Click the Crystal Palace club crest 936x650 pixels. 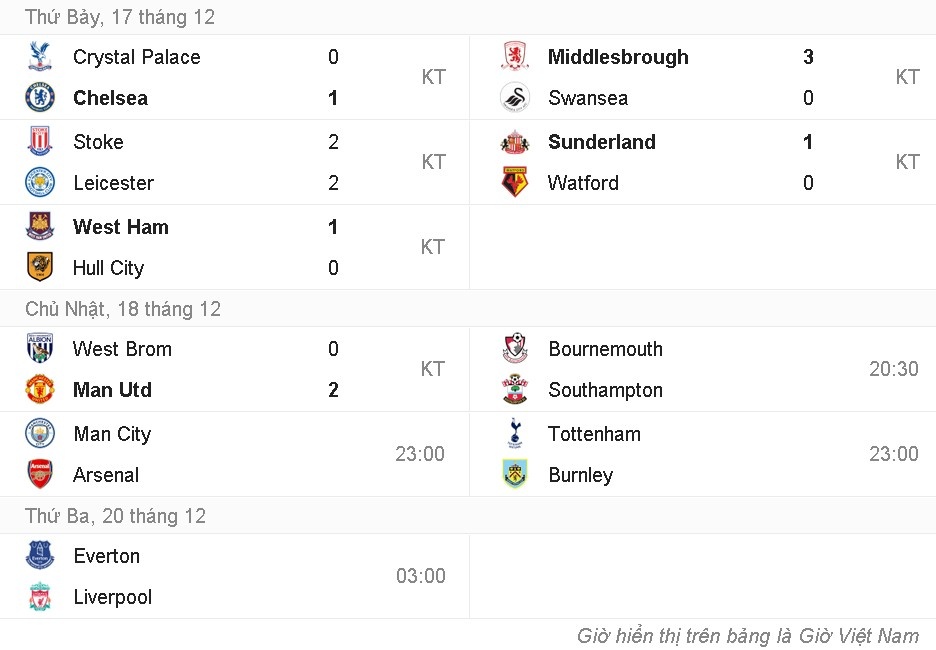[x=39, y=57]
